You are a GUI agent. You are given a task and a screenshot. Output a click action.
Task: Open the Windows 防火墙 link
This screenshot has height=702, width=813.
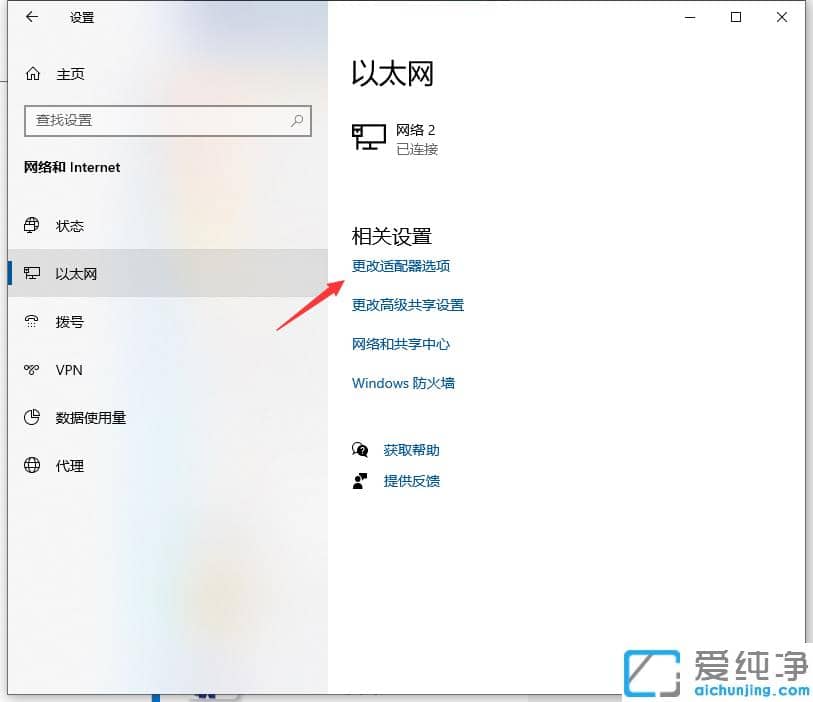point(403,383)
